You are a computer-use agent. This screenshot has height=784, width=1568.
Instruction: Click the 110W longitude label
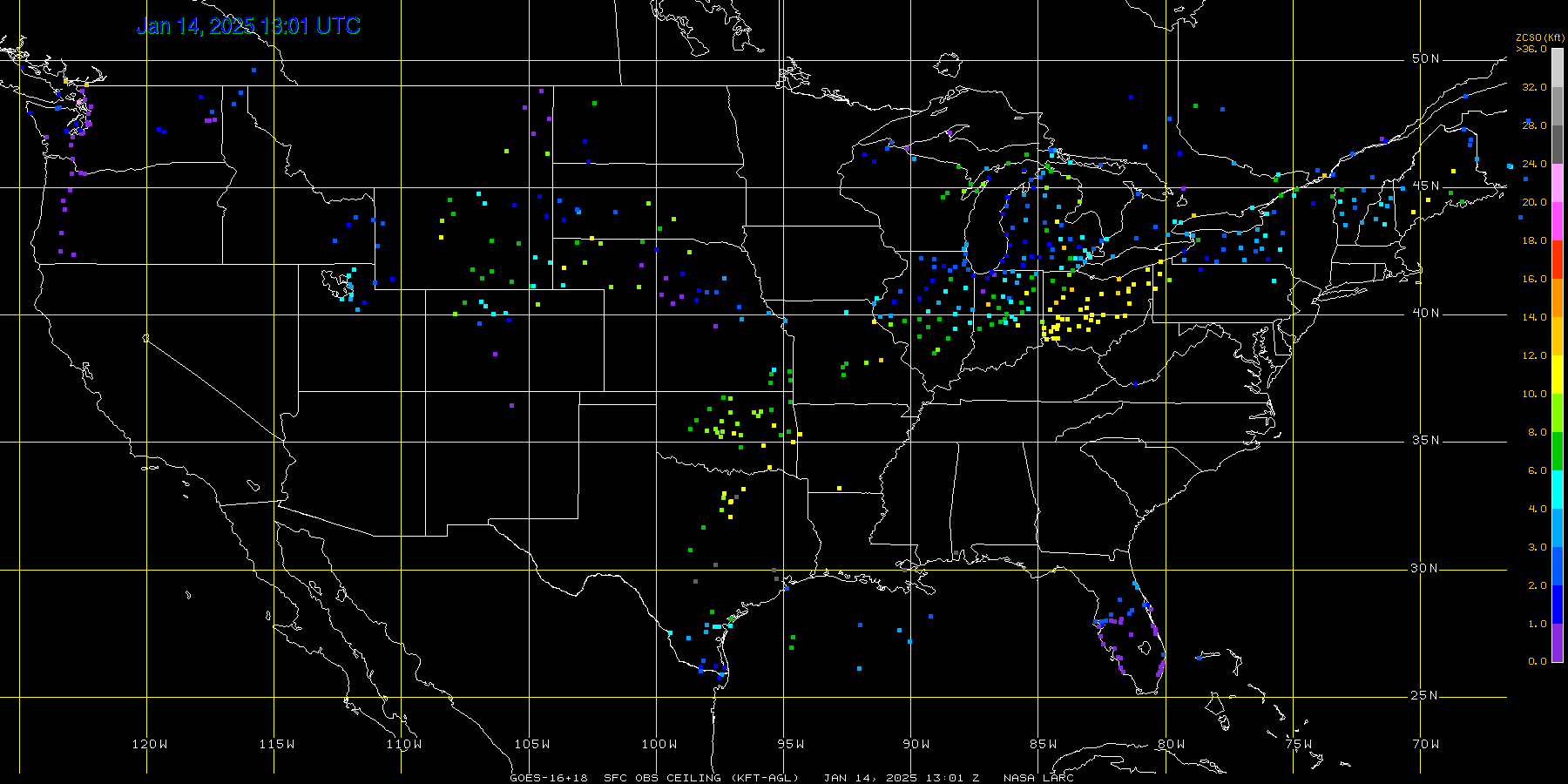click(404, 744)
